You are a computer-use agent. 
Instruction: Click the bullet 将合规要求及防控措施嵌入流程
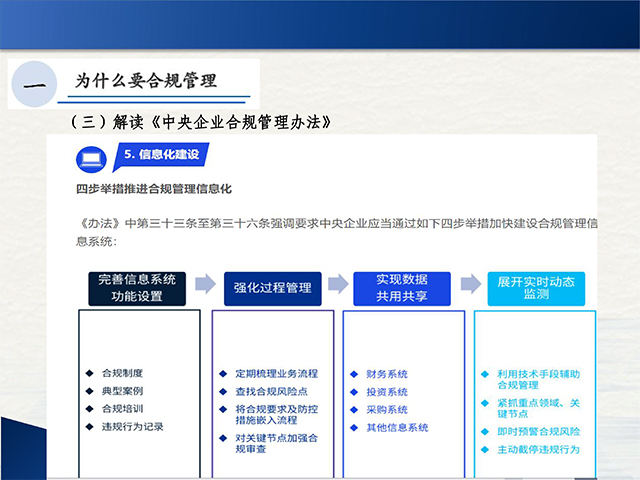click(276, 415)
